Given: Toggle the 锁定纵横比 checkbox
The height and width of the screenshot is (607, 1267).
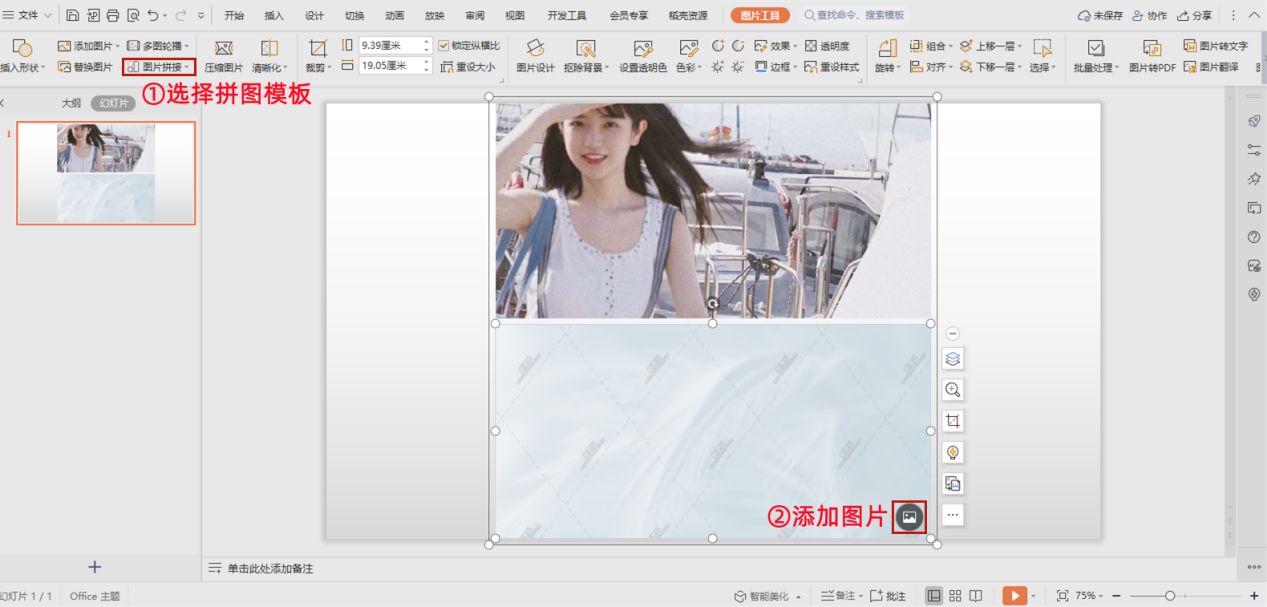Looking at the screenshot, I should tap(444, 46).
